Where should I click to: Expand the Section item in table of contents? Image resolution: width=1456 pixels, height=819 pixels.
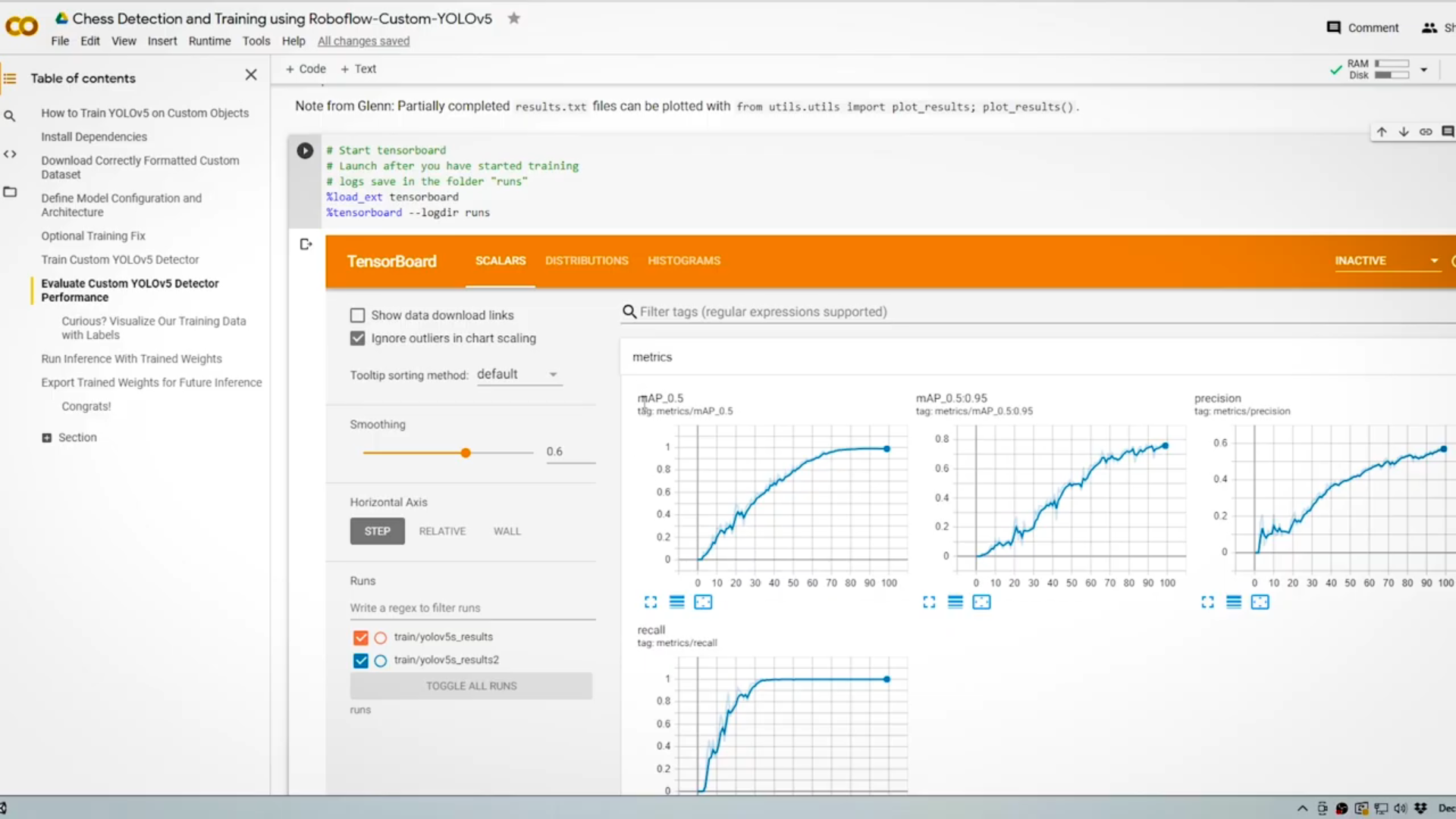click(46, 438)
